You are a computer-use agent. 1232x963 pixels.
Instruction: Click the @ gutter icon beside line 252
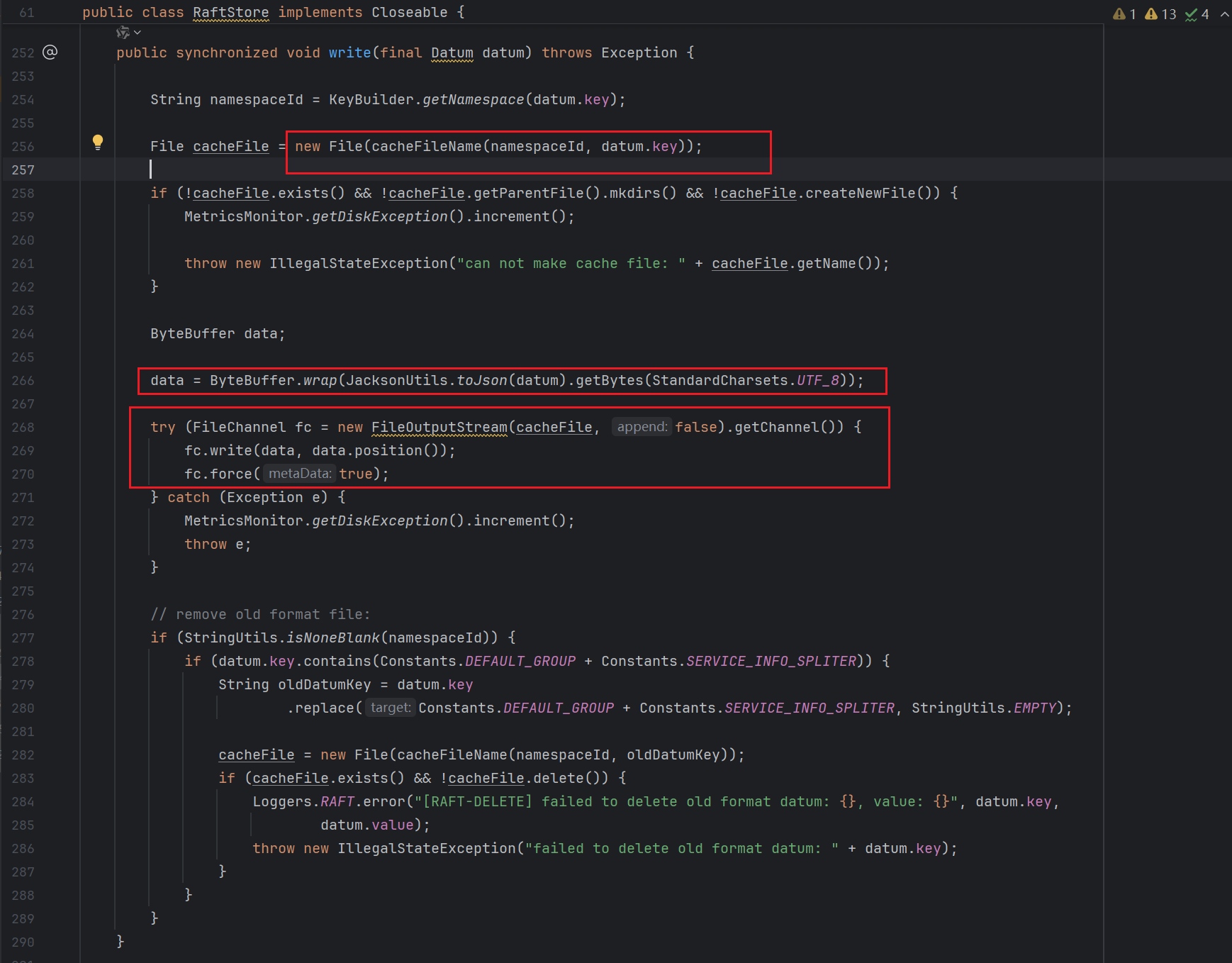click(50, 52)
